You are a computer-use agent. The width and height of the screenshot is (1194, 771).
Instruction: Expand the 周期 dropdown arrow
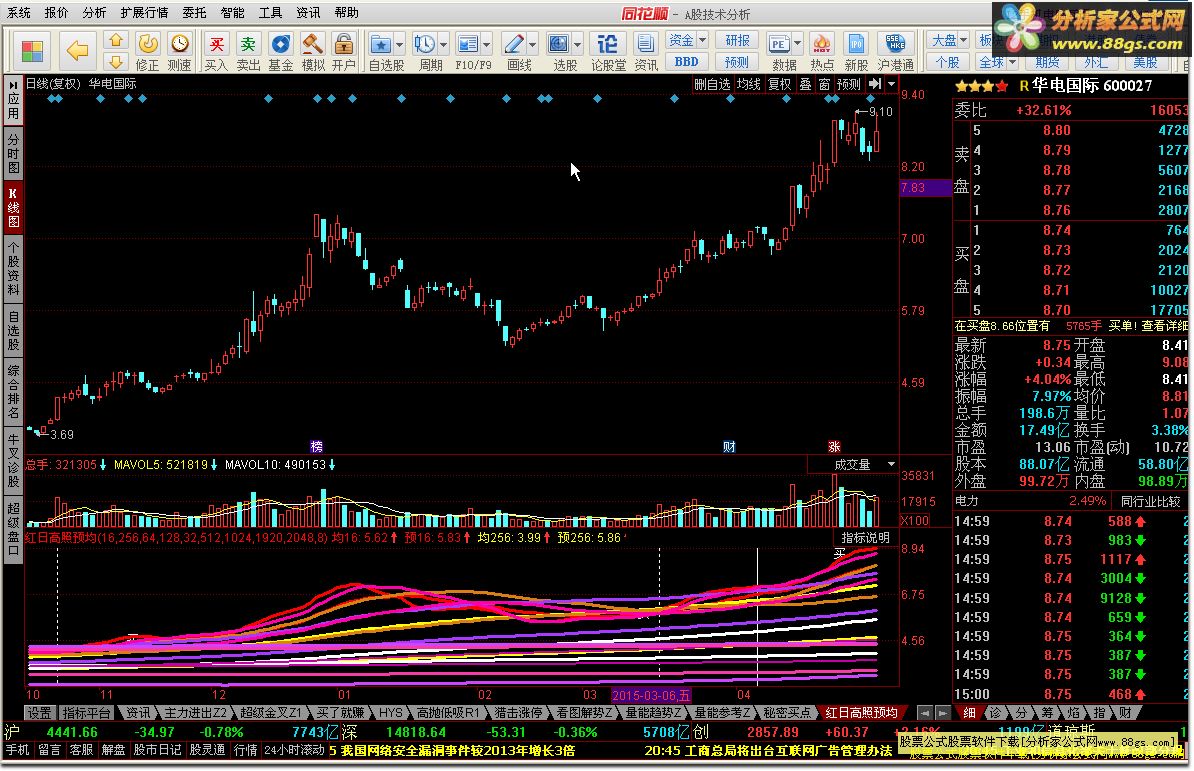point(443,44)
